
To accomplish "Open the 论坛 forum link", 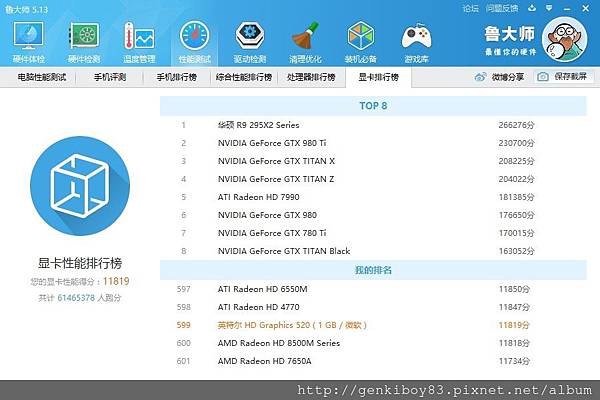I will (470, 8).
